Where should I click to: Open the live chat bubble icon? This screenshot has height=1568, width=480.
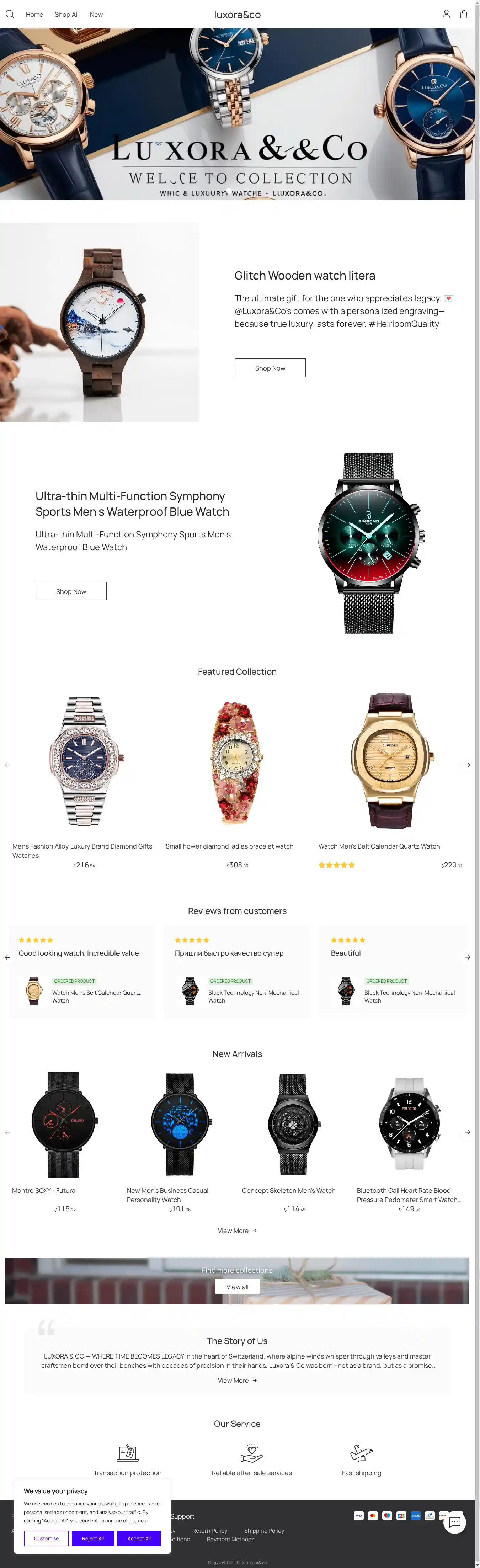454,1522
